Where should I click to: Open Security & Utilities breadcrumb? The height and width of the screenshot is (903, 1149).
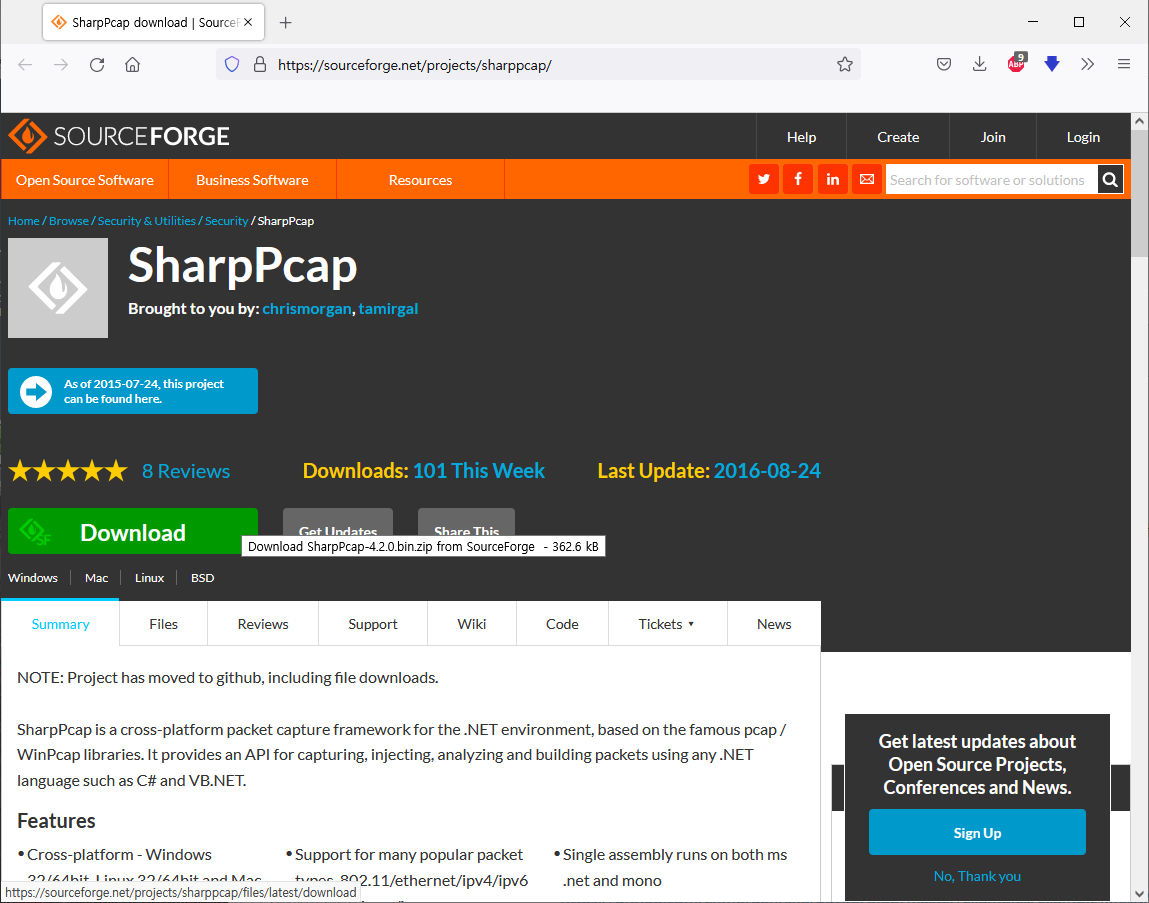[147, 221]
